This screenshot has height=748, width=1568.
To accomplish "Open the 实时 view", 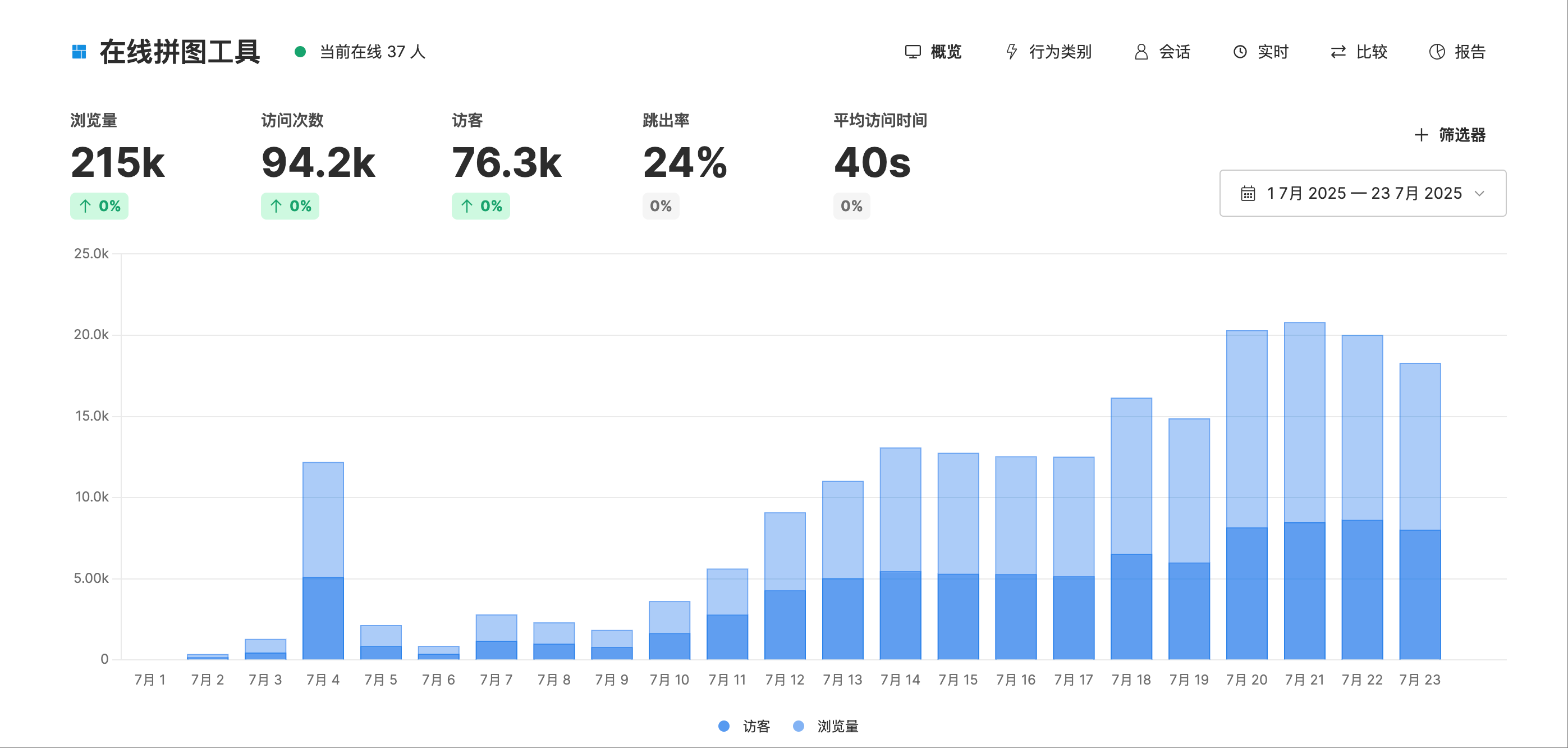I will pyautogui.click(x=1260, y=52).
